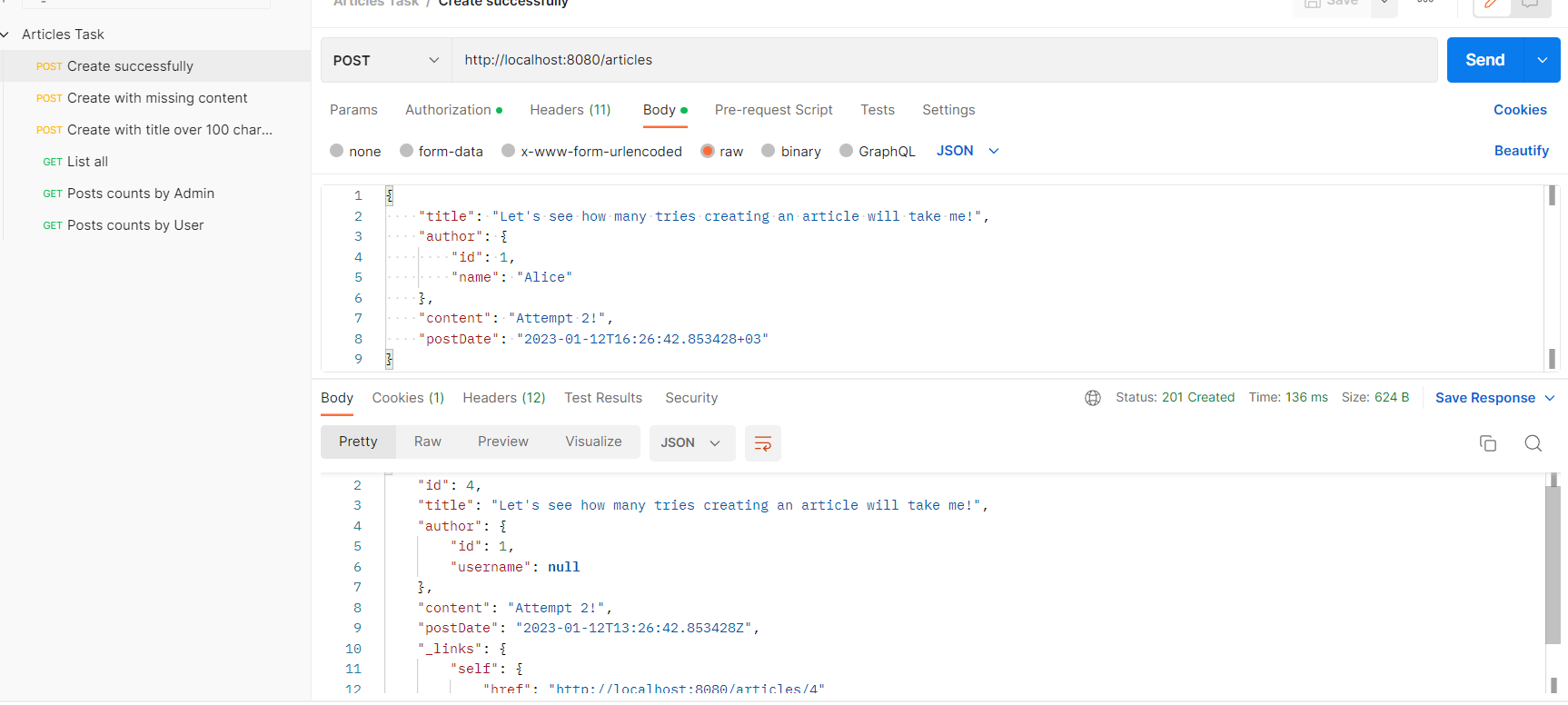View the response Cookies (1) tab

pyautogui.click(x=408, y=398)
